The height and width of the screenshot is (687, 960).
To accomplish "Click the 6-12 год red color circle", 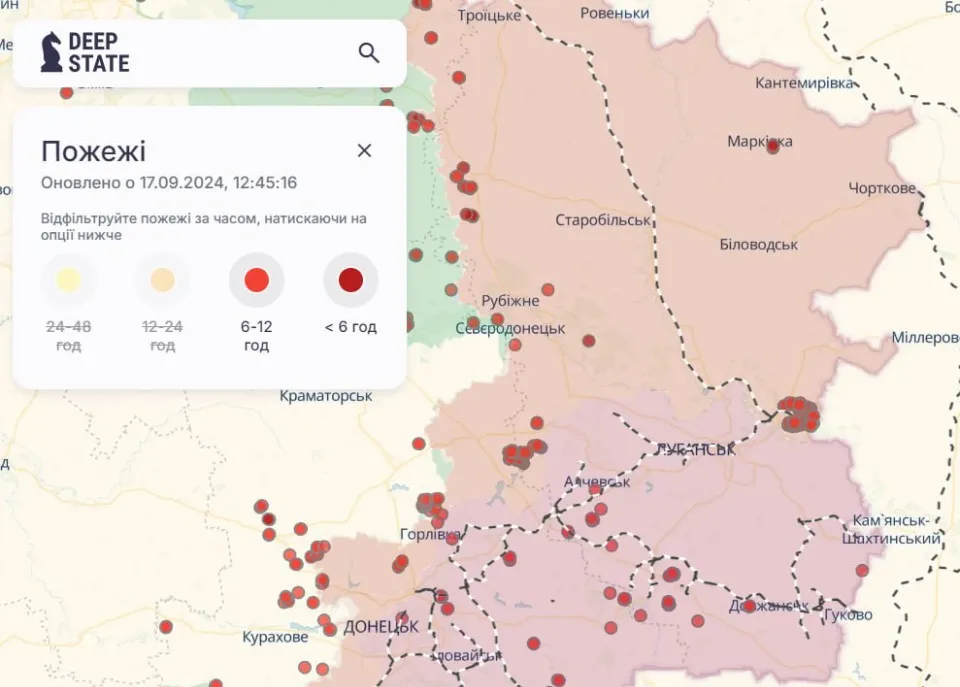I will [256, 280].
